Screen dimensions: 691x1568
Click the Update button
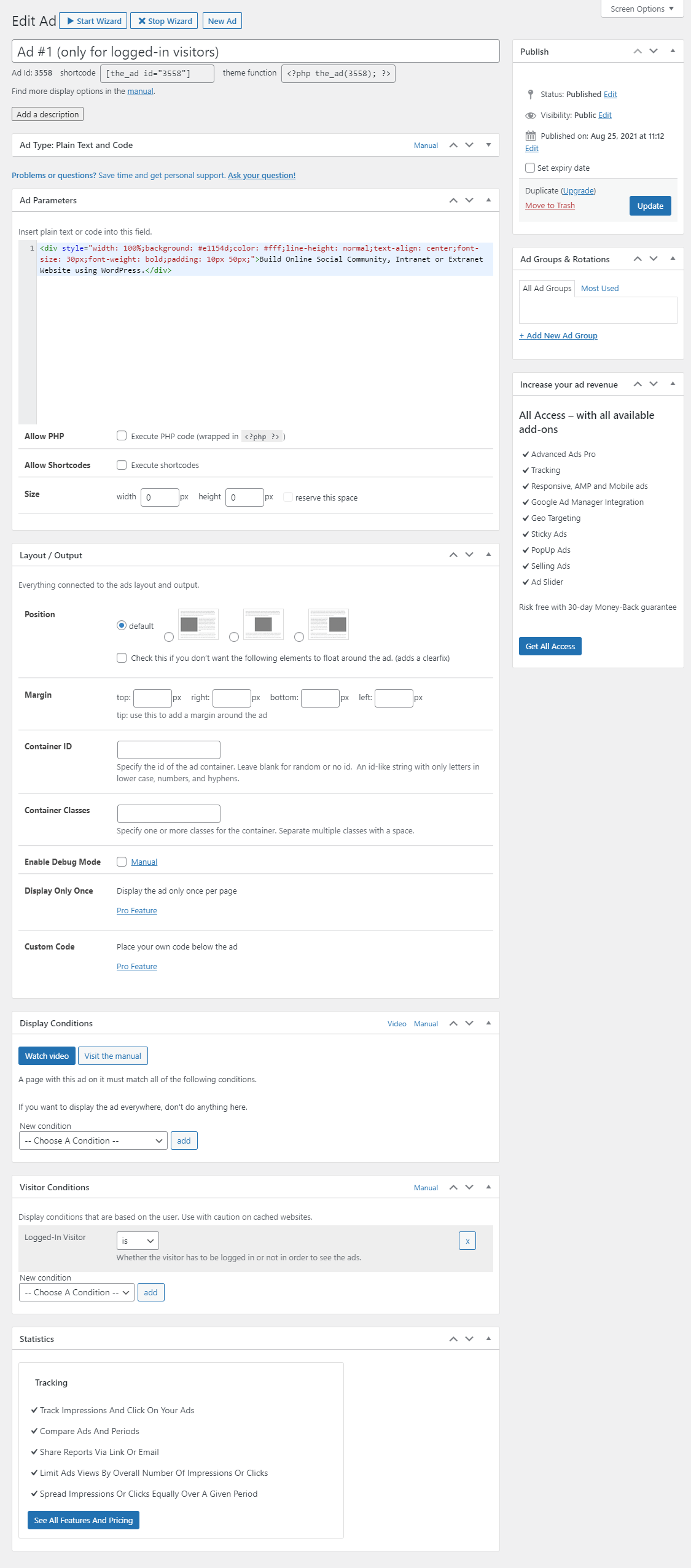pyautogui.click(x=650, y=206)
